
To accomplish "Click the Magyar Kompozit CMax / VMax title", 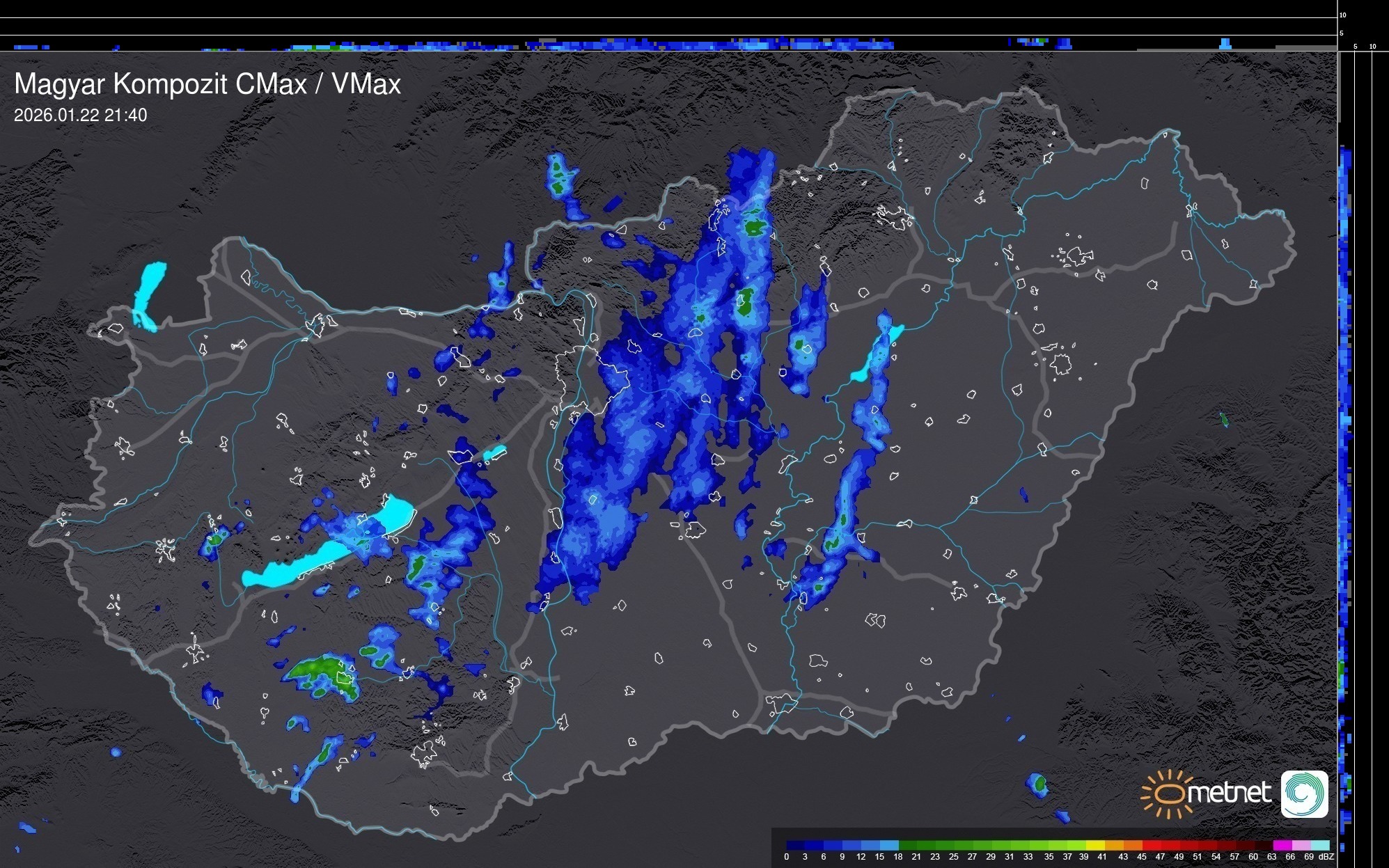I will [207, 84].
